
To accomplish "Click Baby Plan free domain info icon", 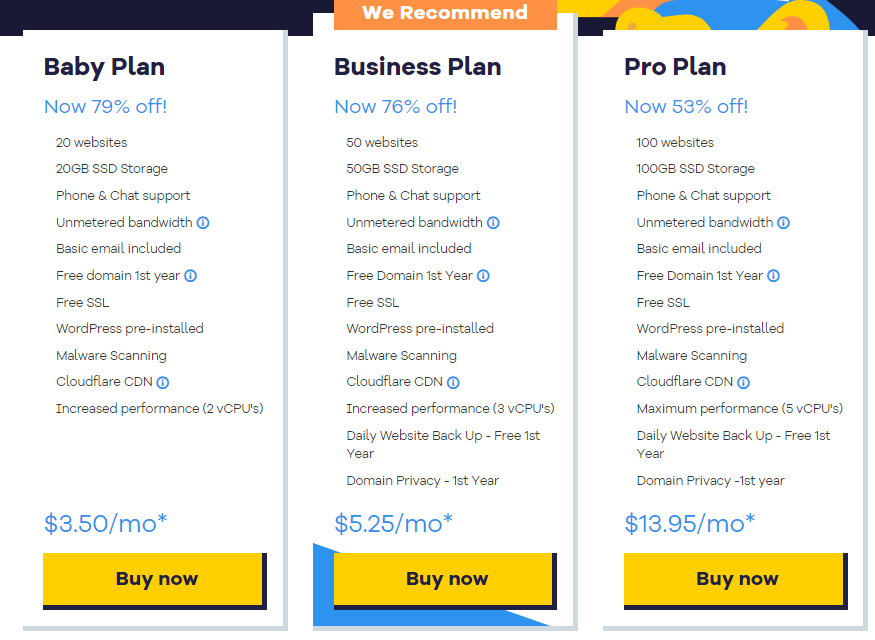I will (190, 276).
